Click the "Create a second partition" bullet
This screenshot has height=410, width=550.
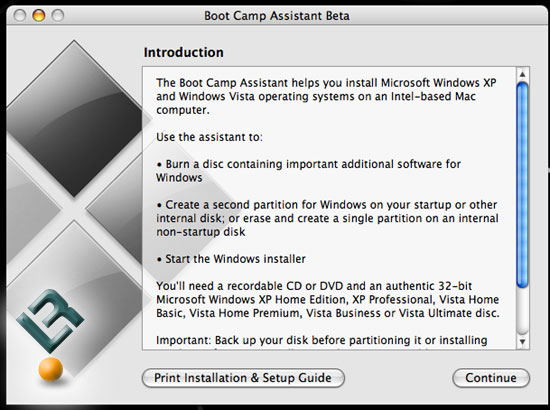tap(327, 218)
